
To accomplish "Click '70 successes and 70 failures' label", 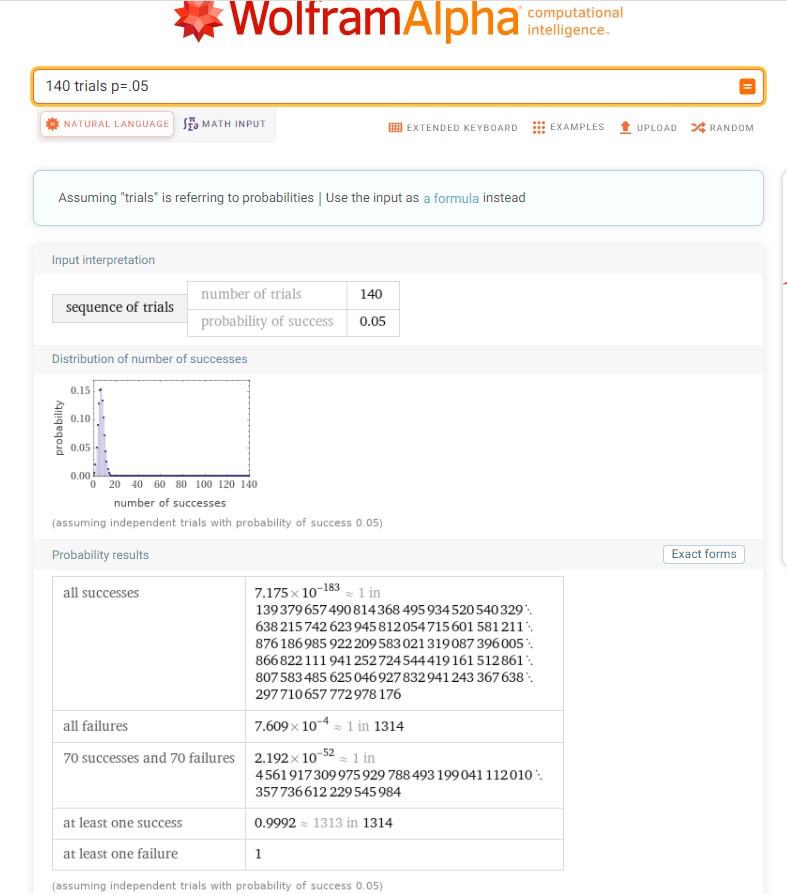I will (149, 758).
